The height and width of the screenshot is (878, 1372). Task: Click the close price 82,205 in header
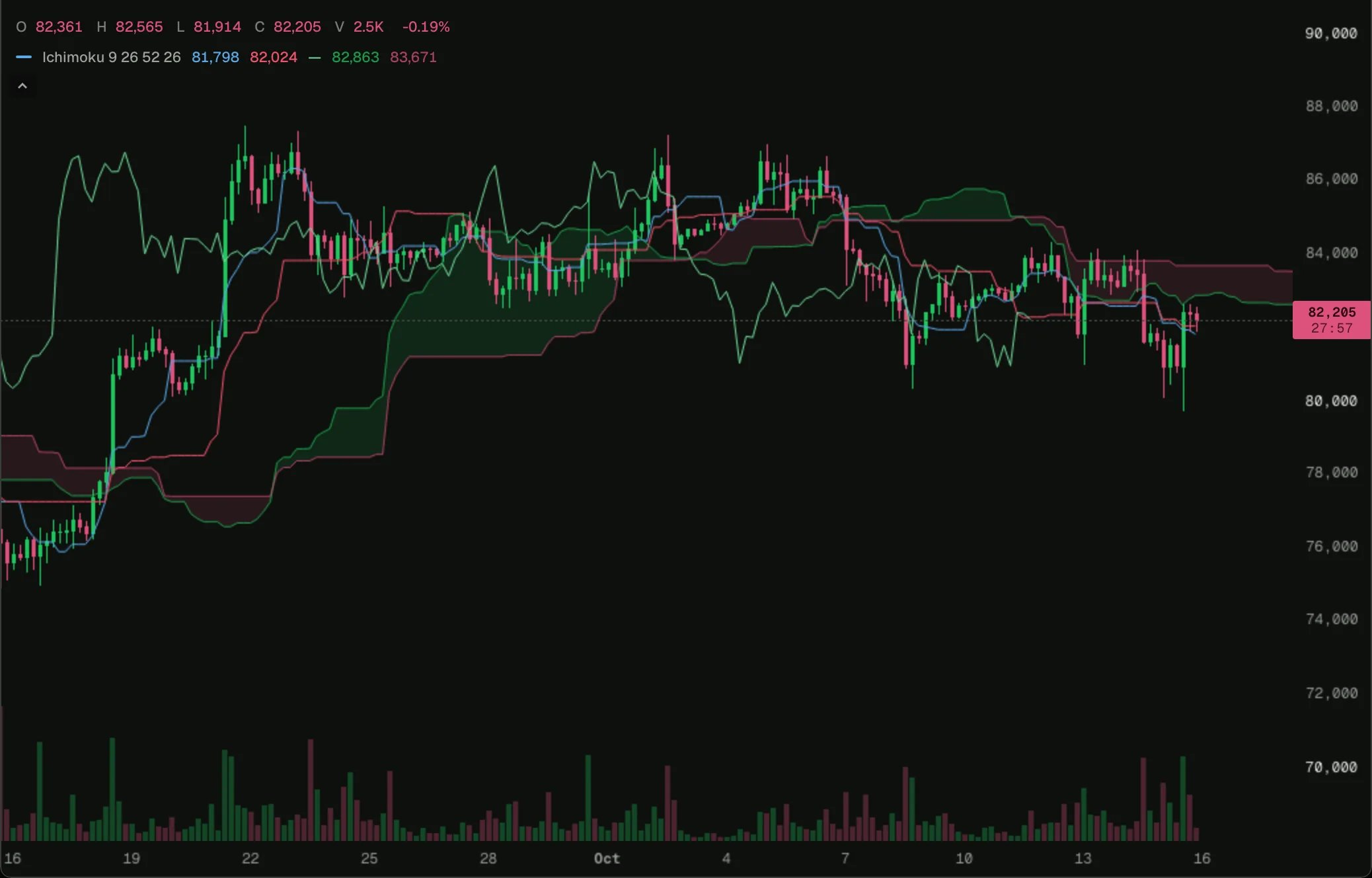coord(297,27)
